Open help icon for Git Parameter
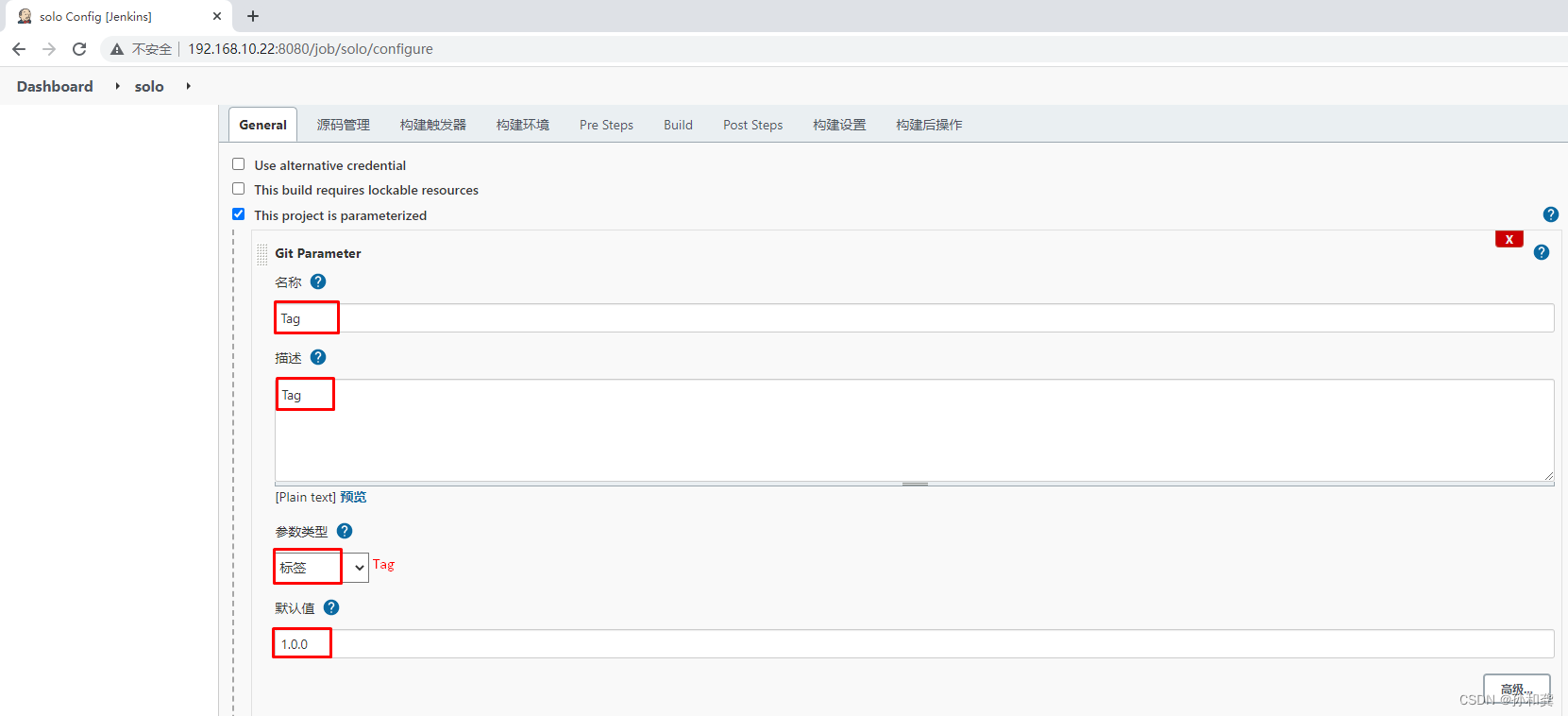This screenshot has width=1568, height=716. (x=1542, y=252)
